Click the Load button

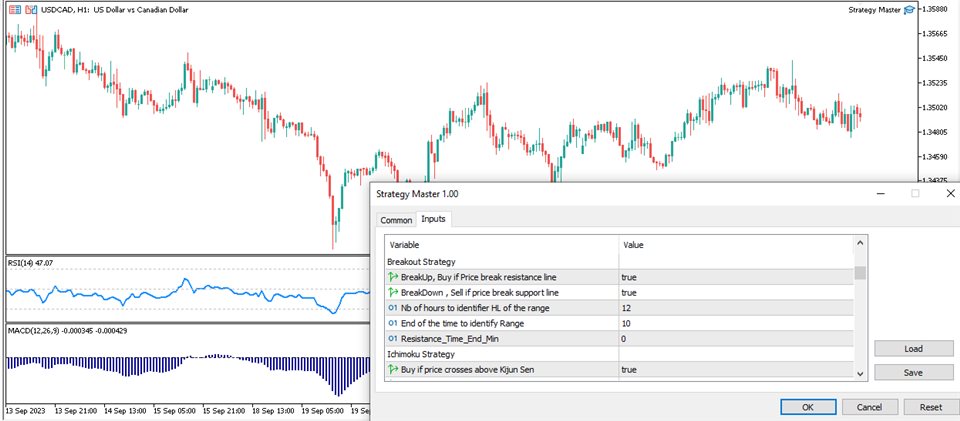pos(913,349)
